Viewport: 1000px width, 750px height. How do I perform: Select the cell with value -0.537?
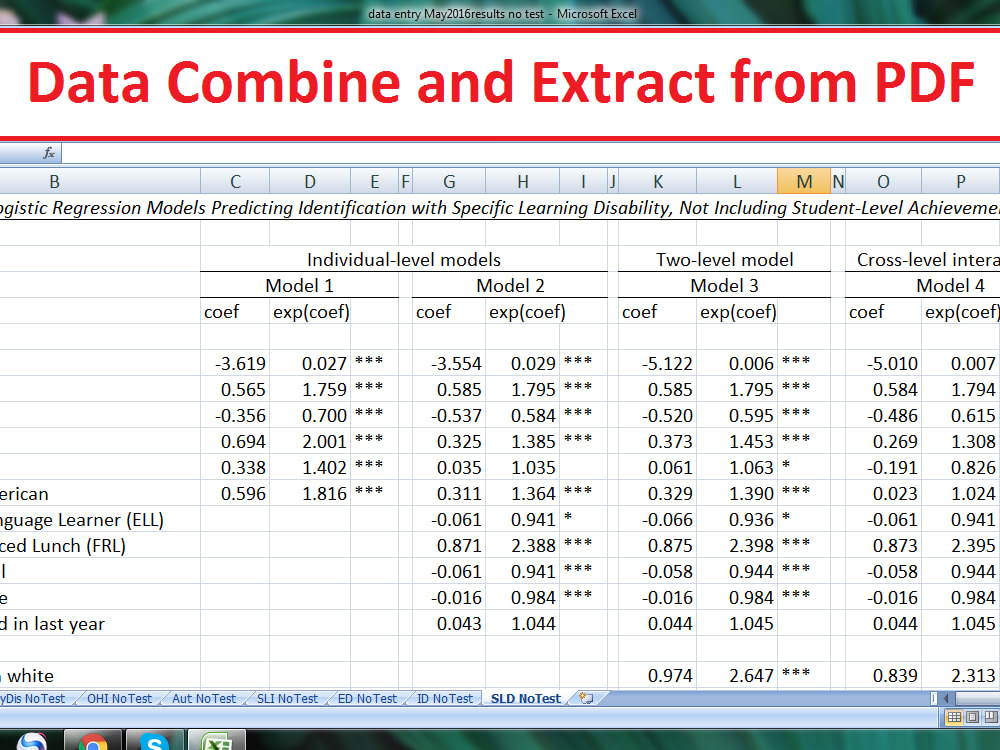pos(448,416)
